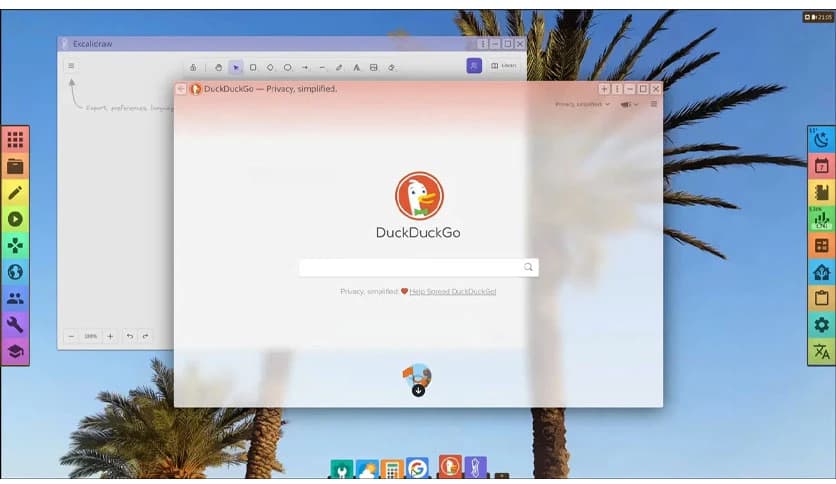The width and height of the screenshot is (836, 484).
Task: Open Help Spread DuckDuckGo link
Action: (453, 292)
